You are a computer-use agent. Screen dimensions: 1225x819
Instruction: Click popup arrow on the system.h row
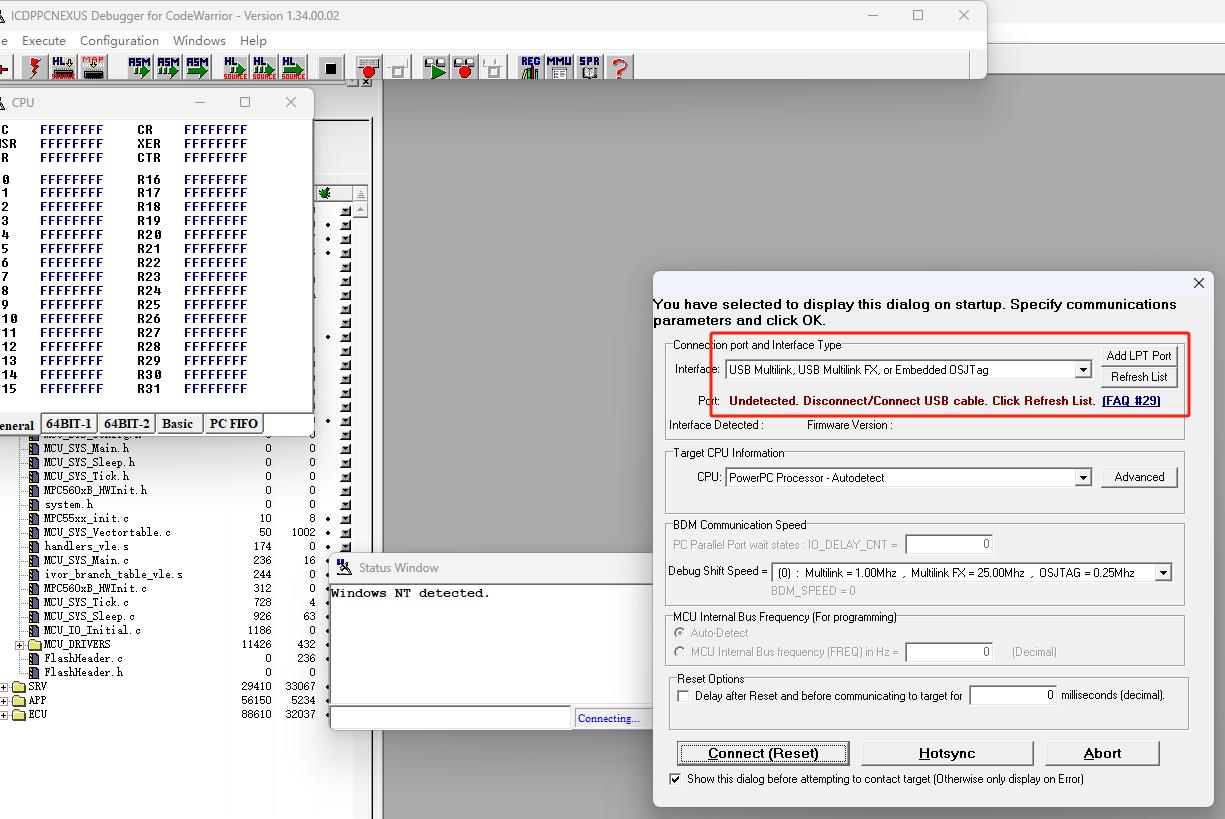click(x=346, y=504)
